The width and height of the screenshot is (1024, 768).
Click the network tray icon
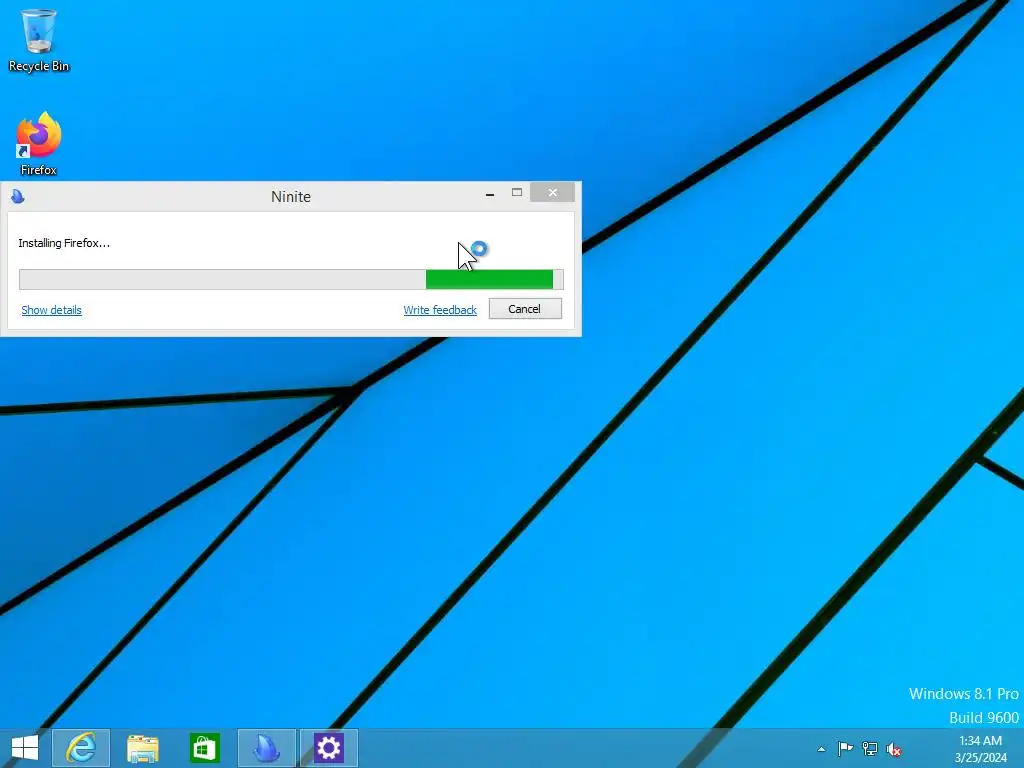tap(869, 748)
